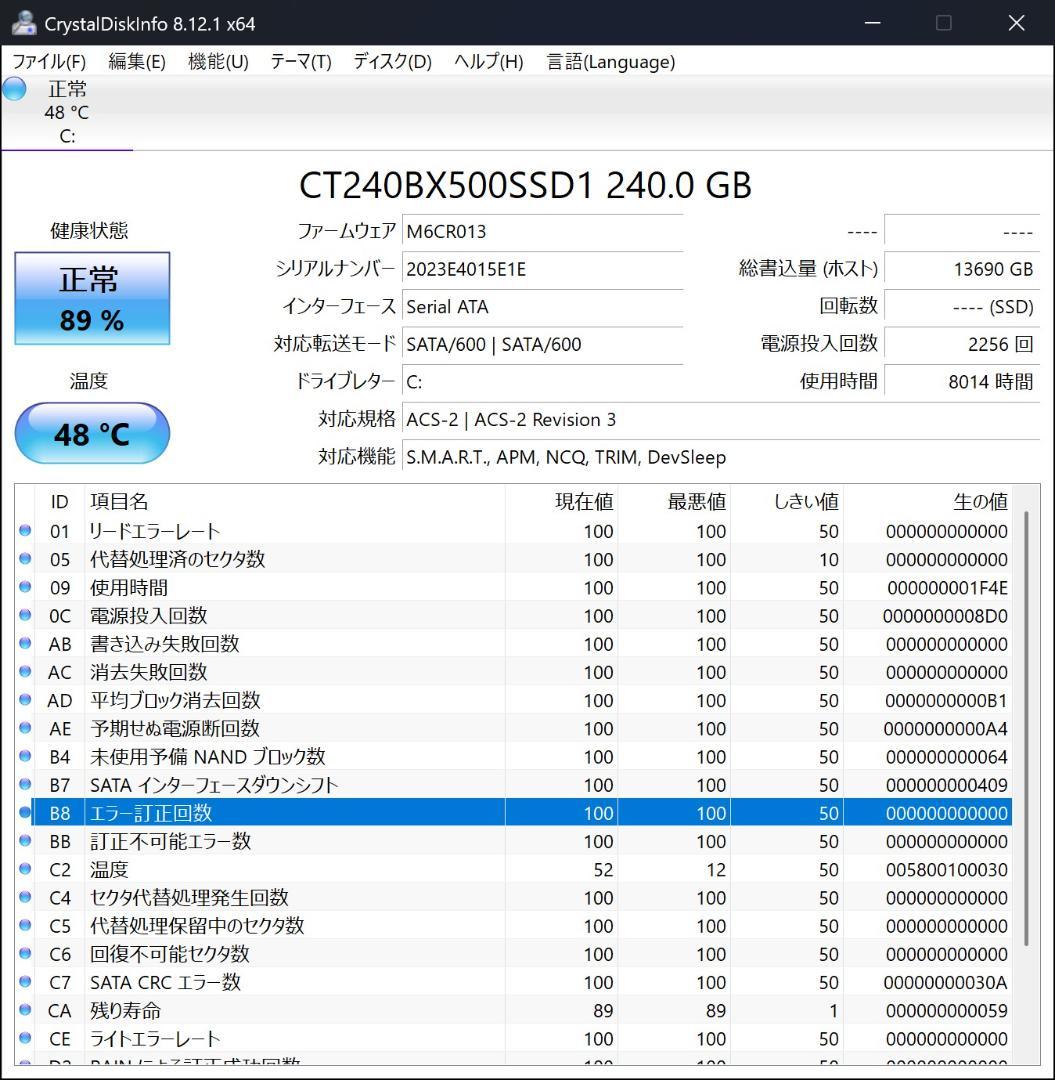
Task: Open the 言語(Language) menu
Action: pyautogui.click(x=611, y=62)
